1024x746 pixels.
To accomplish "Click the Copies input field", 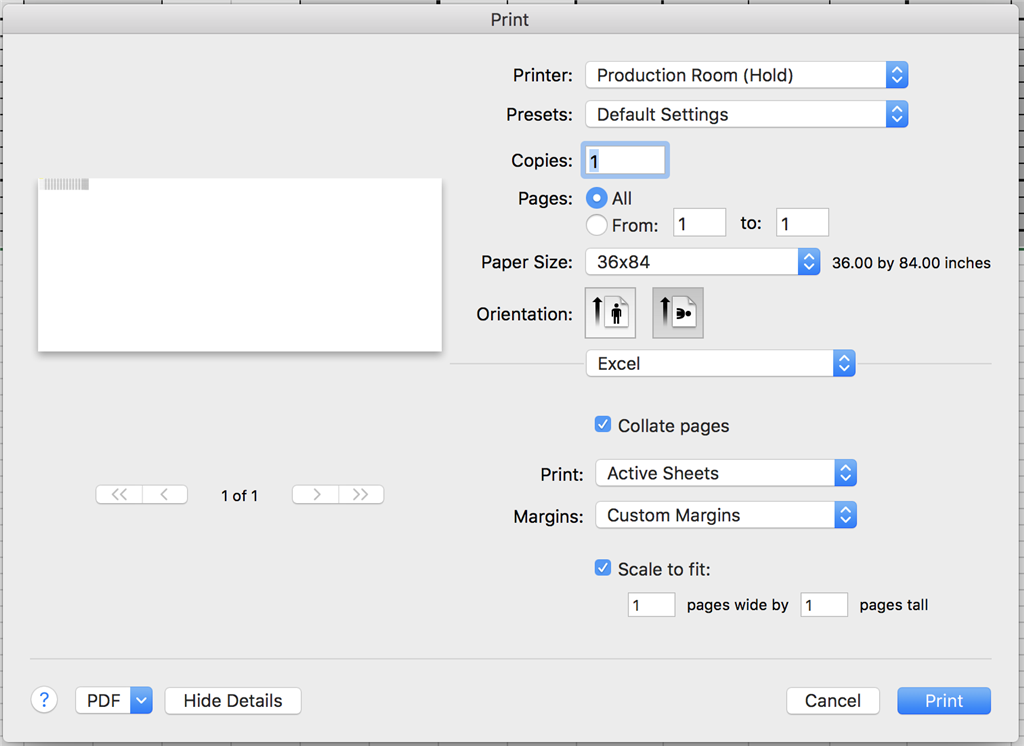I will click(x=625, y=160).
